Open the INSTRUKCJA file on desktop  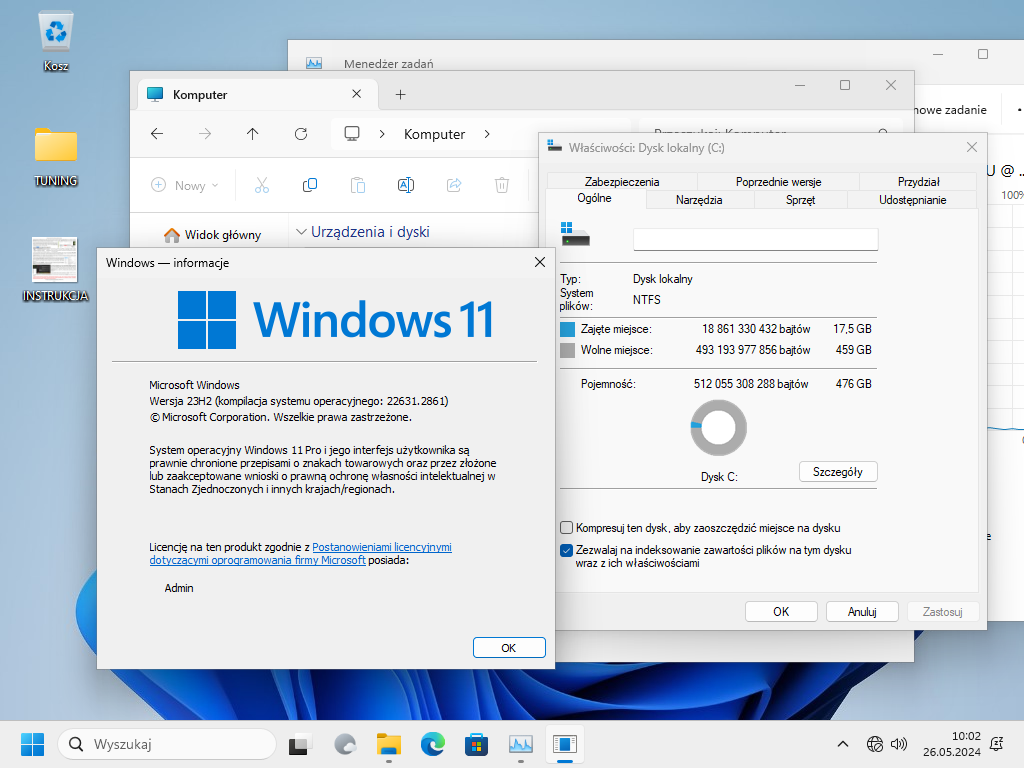click(x=55, y=269)
